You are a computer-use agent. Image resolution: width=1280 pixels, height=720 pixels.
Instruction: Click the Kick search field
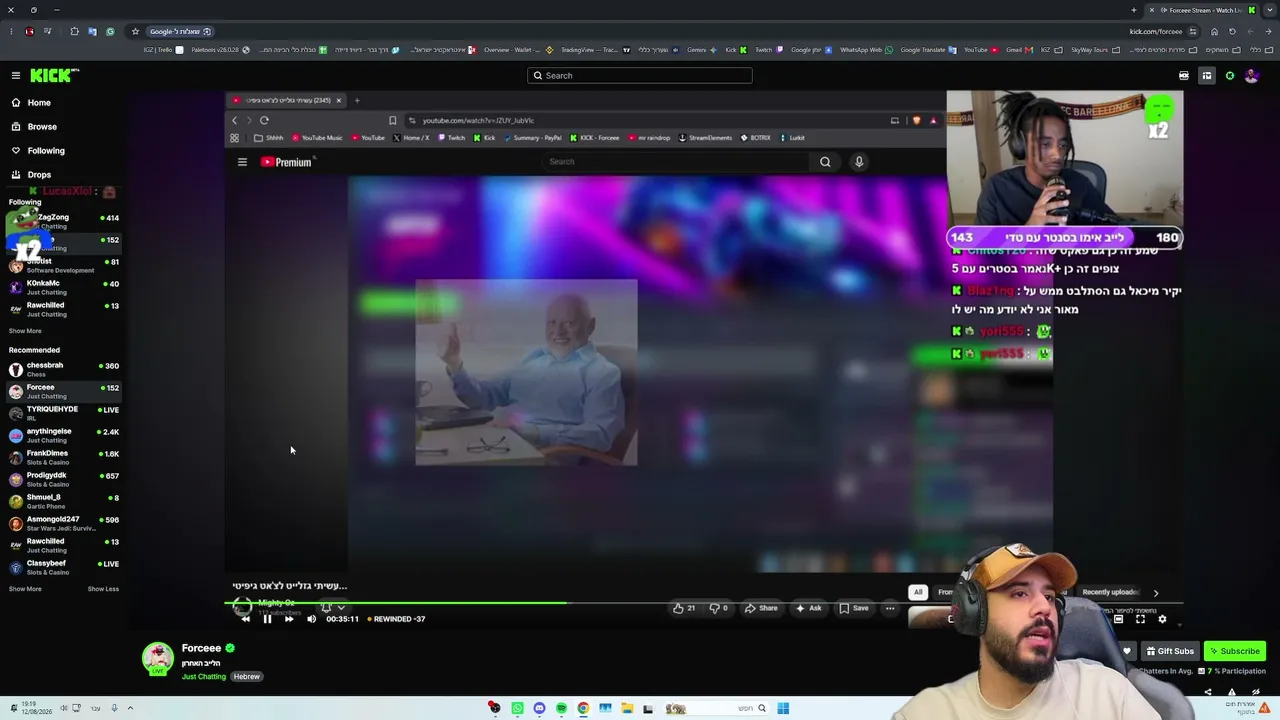(640, 75)
